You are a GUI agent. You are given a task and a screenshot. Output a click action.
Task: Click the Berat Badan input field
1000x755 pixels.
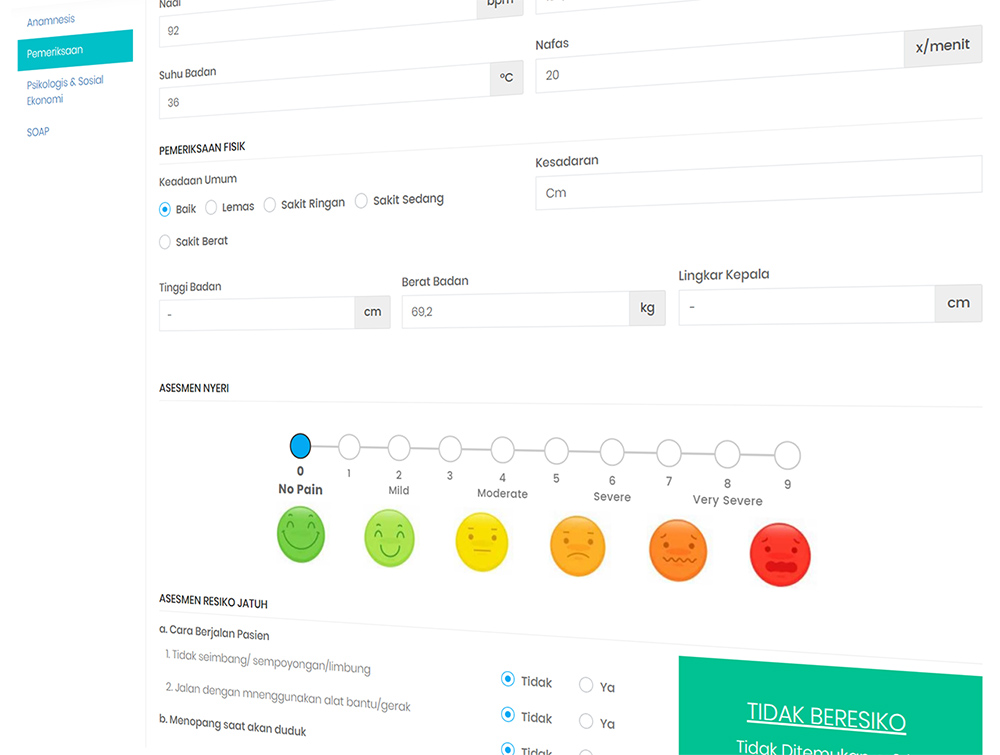coord(515,310)
